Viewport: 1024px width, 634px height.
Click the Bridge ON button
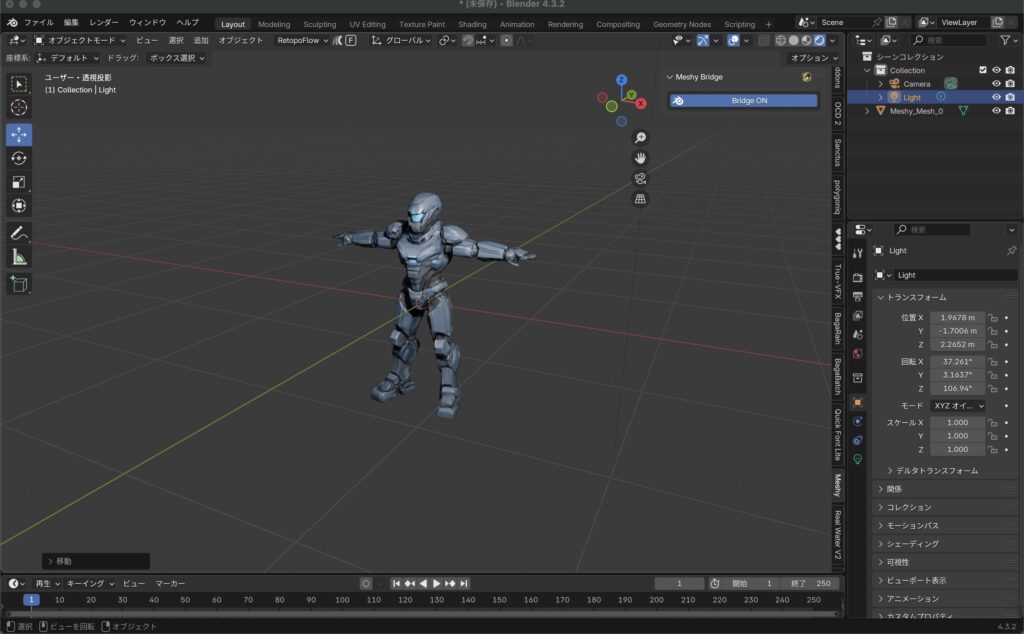tap(743, 101)
